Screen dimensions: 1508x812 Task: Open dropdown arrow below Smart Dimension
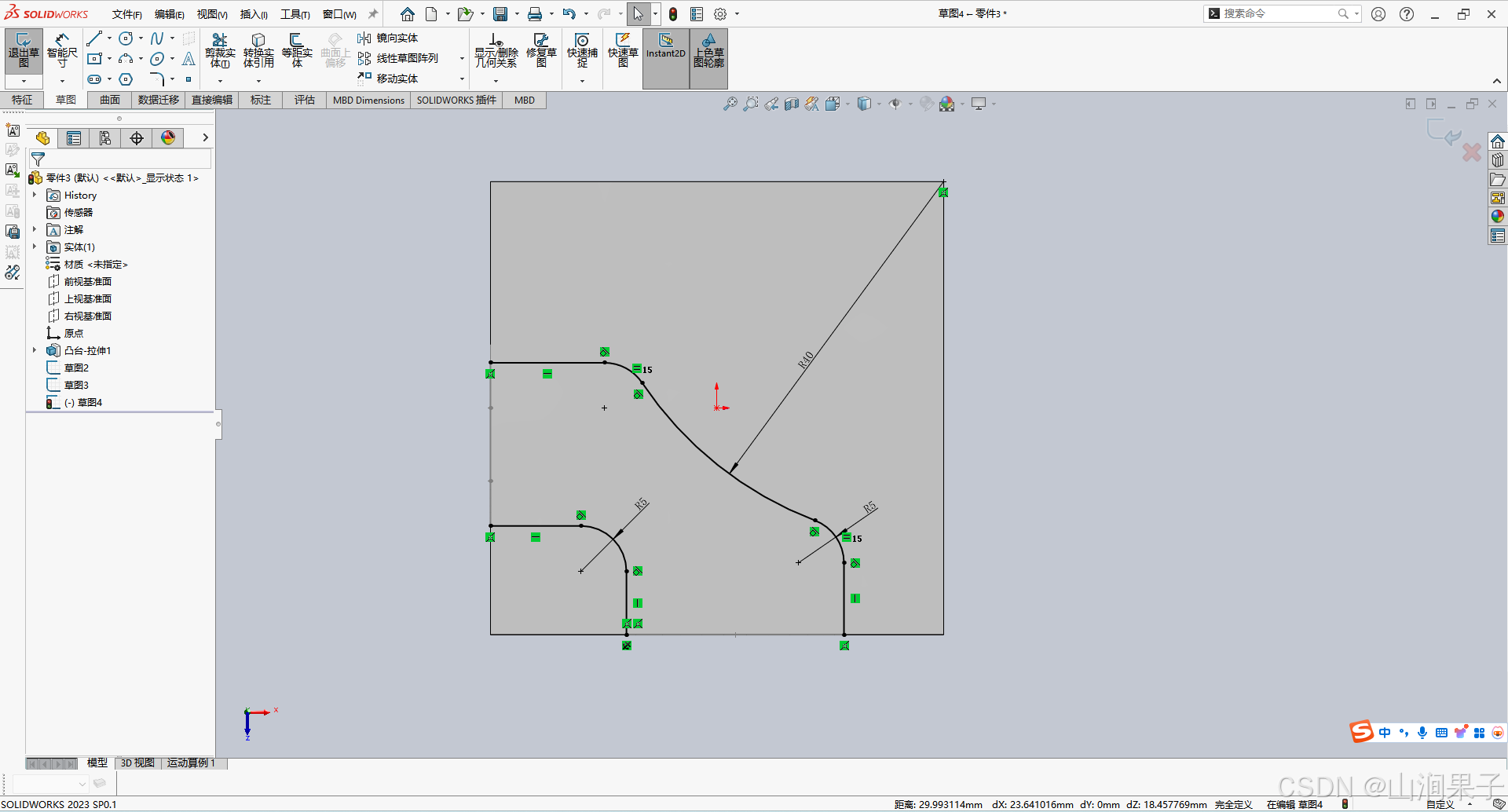point(62,81)
